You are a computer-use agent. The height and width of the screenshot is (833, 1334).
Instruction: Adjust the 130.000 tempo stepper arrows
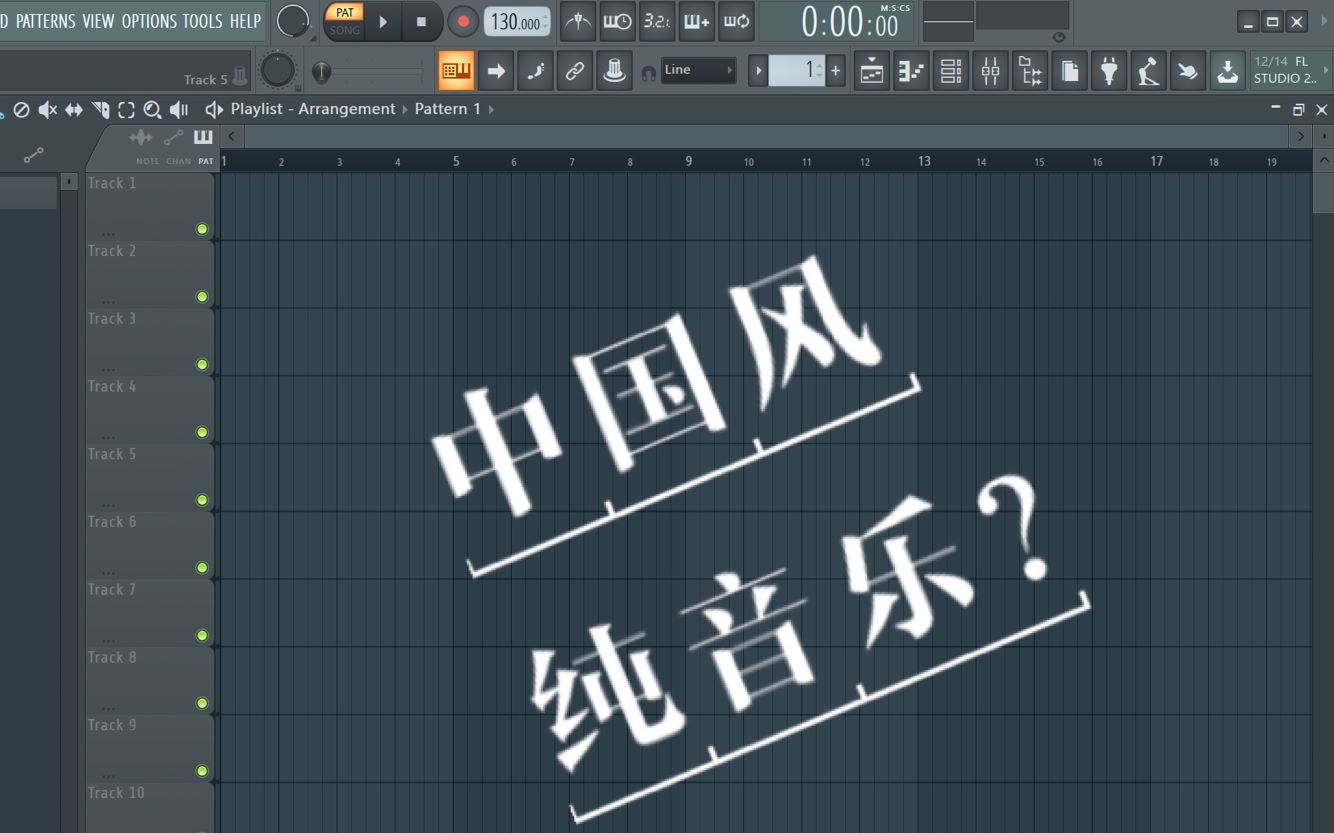[x=545, y=21]
